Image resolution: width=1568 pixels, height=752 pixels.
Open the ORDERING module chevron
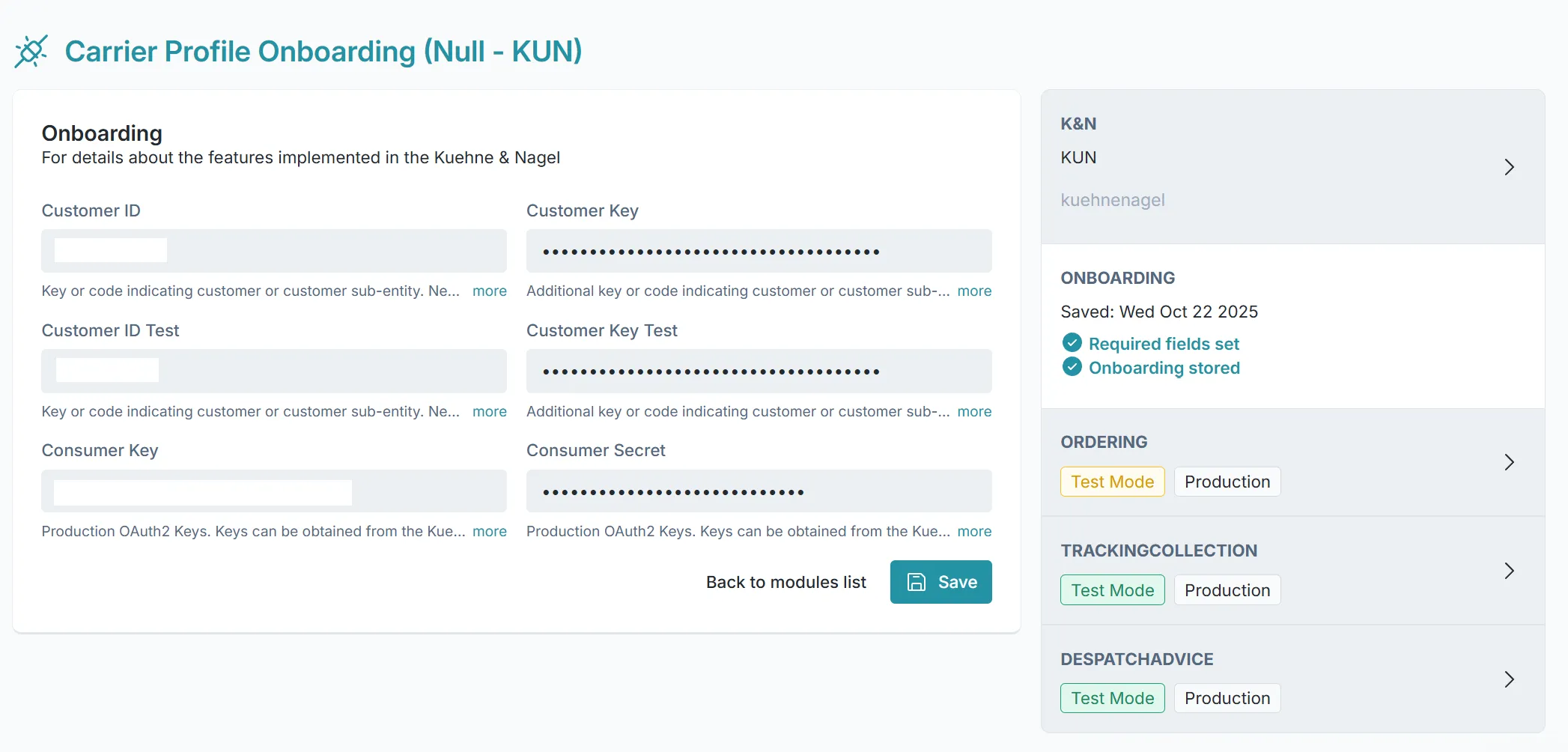tap(1509, 462)
